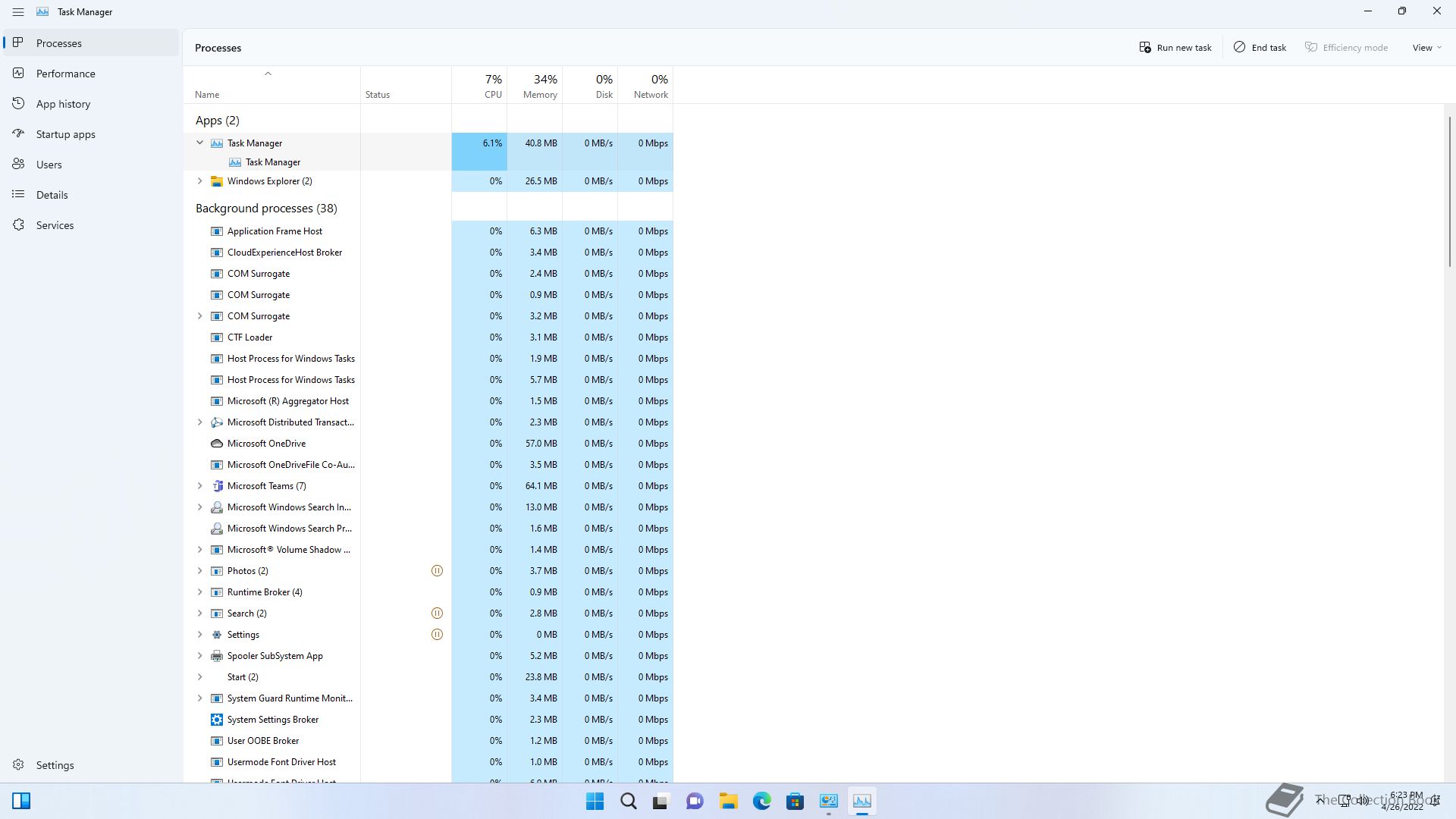Click suspended status icon for Search
The height and width of the screenshot is (819, 1456).
tap(437, 613)
